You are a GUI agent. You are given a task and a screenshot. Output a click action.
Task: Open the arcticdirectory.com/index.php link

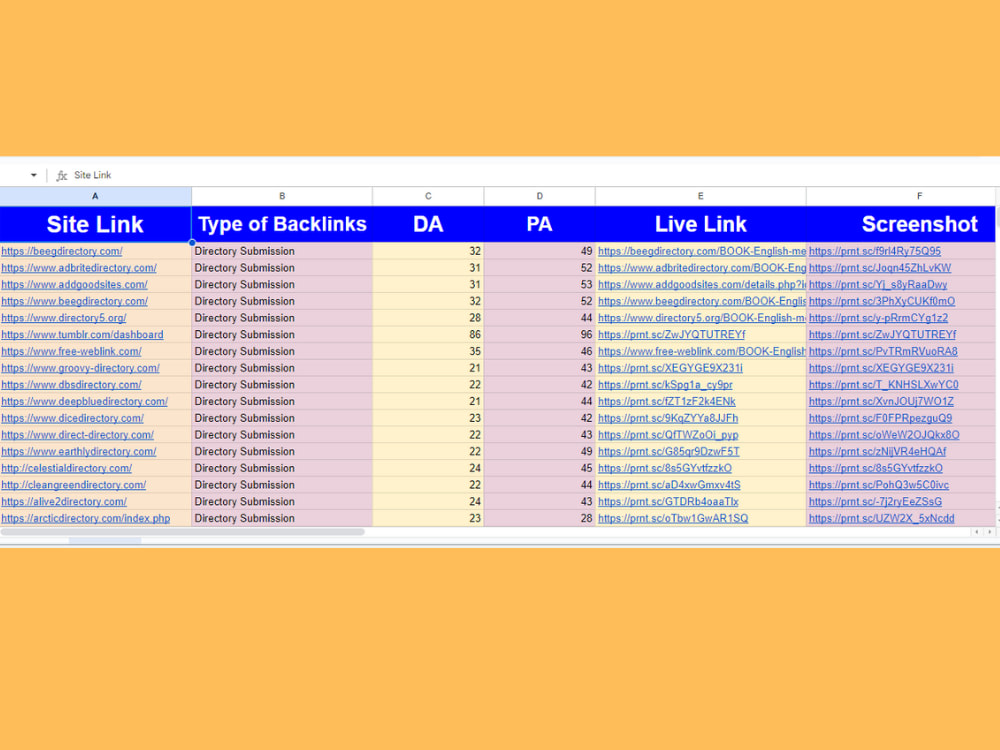[x=86, y=518]
